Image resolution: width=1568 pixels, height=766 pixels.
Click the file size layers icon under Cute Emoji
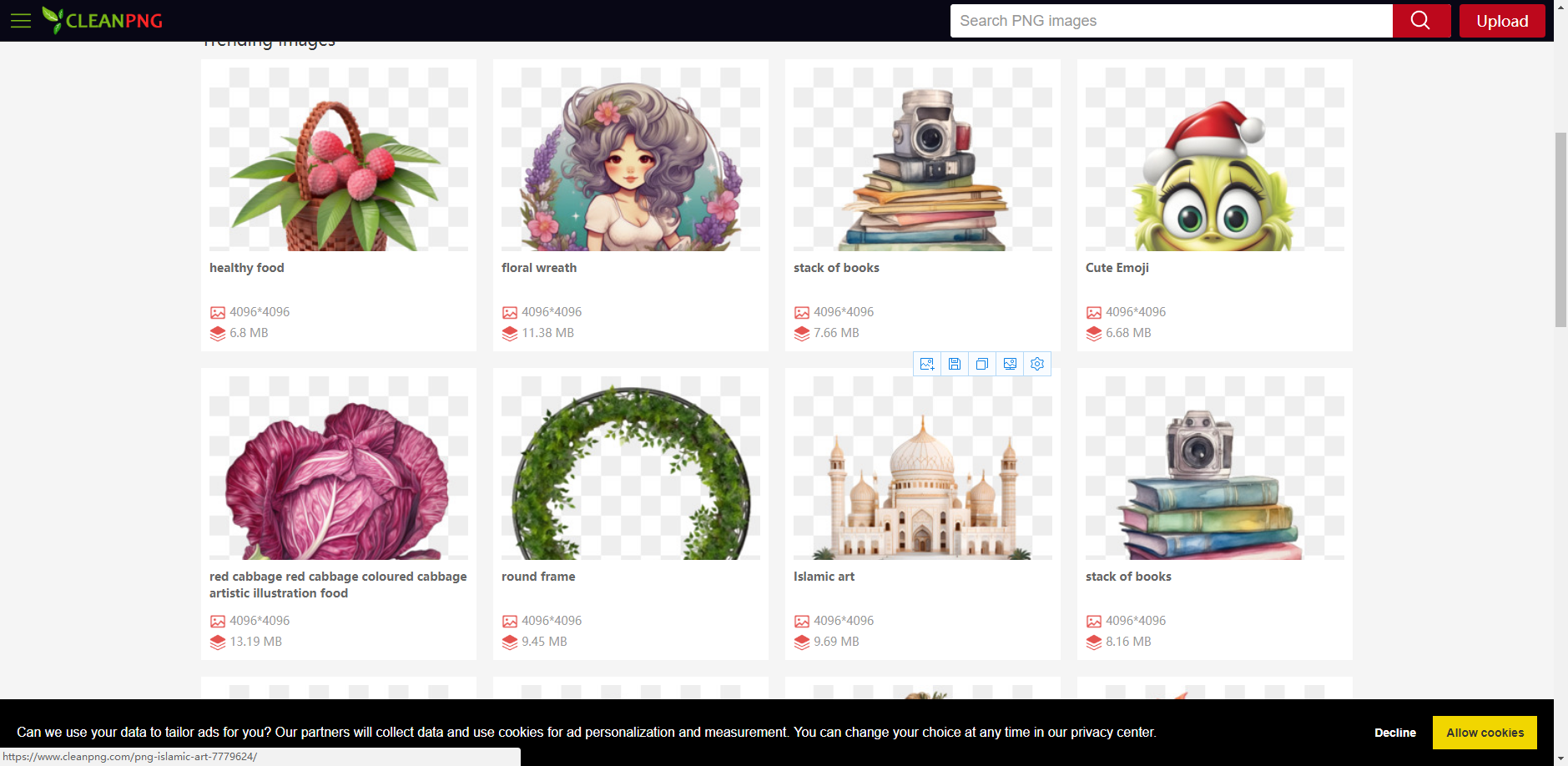click(x=1094, y=334)
